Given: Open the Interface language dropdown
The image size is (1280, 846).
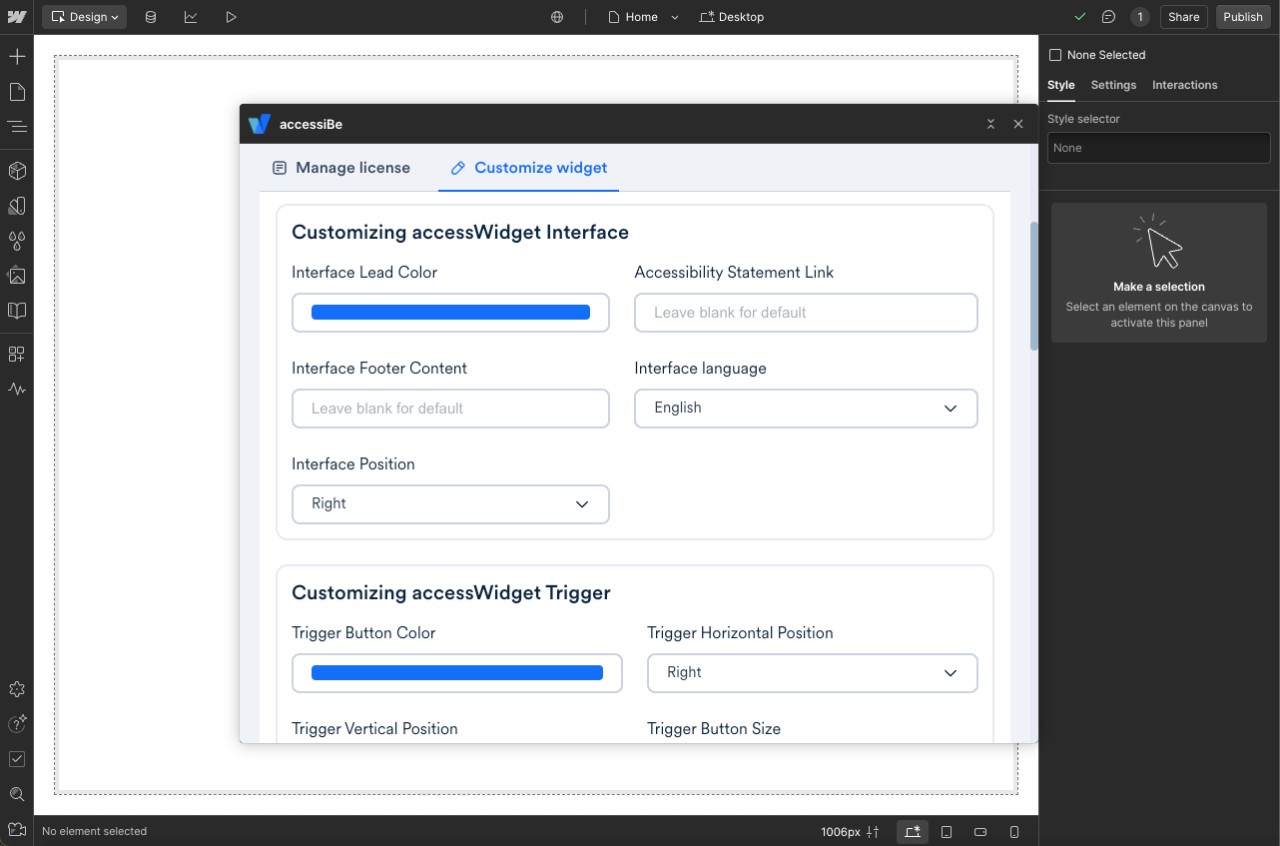Looking at the screenshot, I should (806, 408).
